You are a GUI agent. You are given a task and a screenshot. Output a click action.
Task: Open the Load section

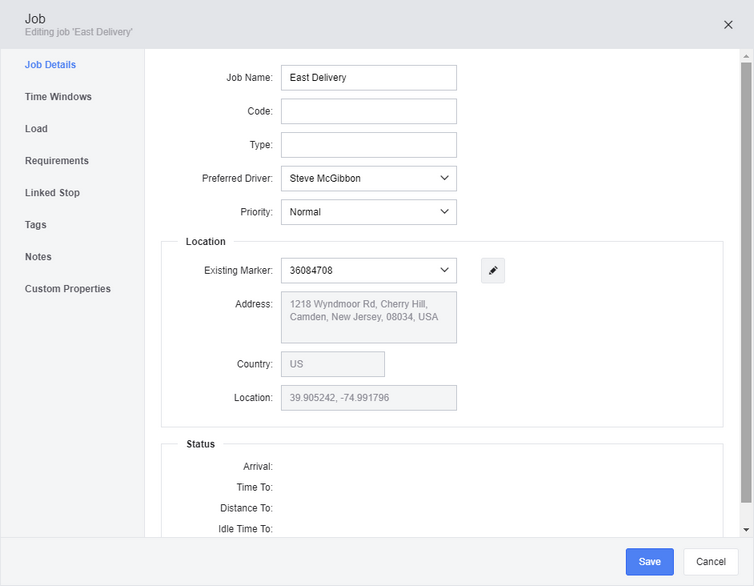[36, 129]
